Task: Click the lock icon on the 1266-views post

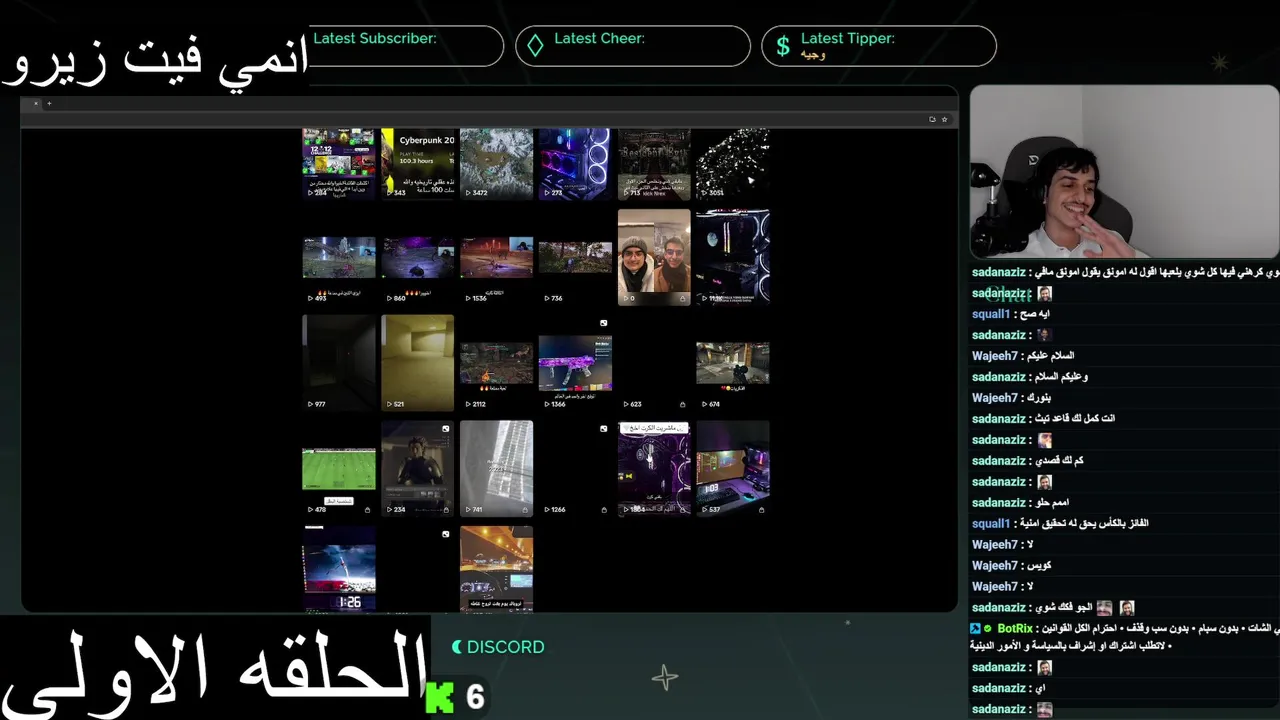Action: (604, 509)
